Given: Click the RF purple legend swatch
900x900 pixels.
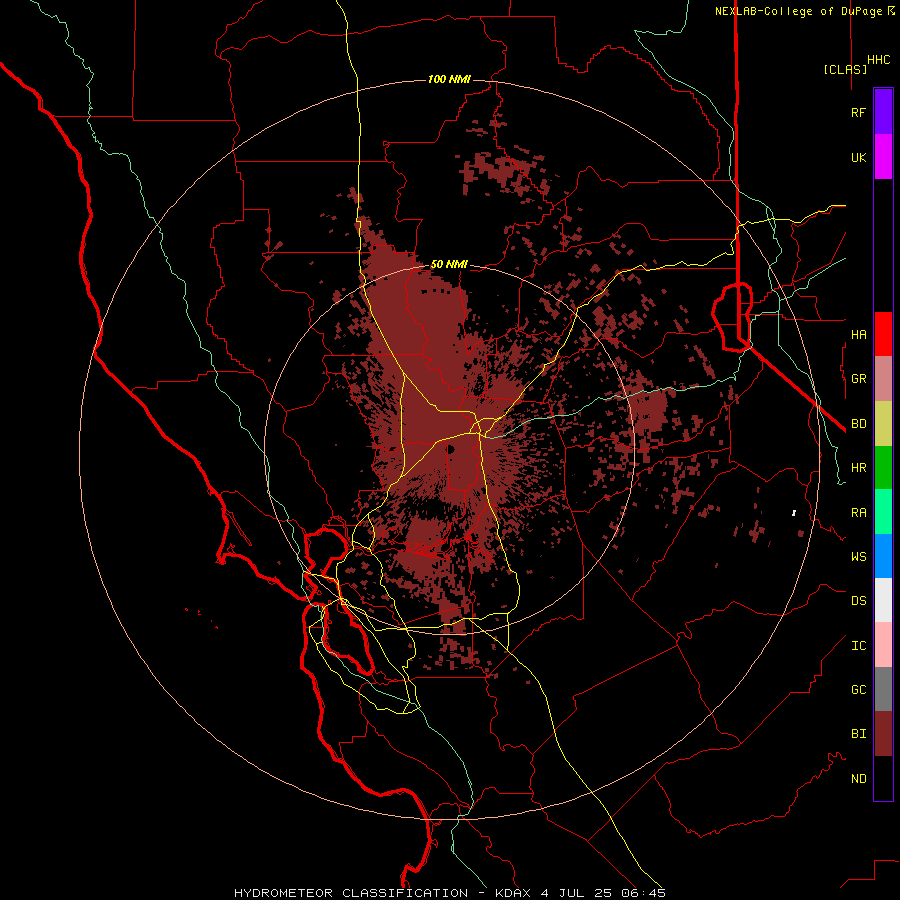Looking at the screenshot, I should point(883,112).
